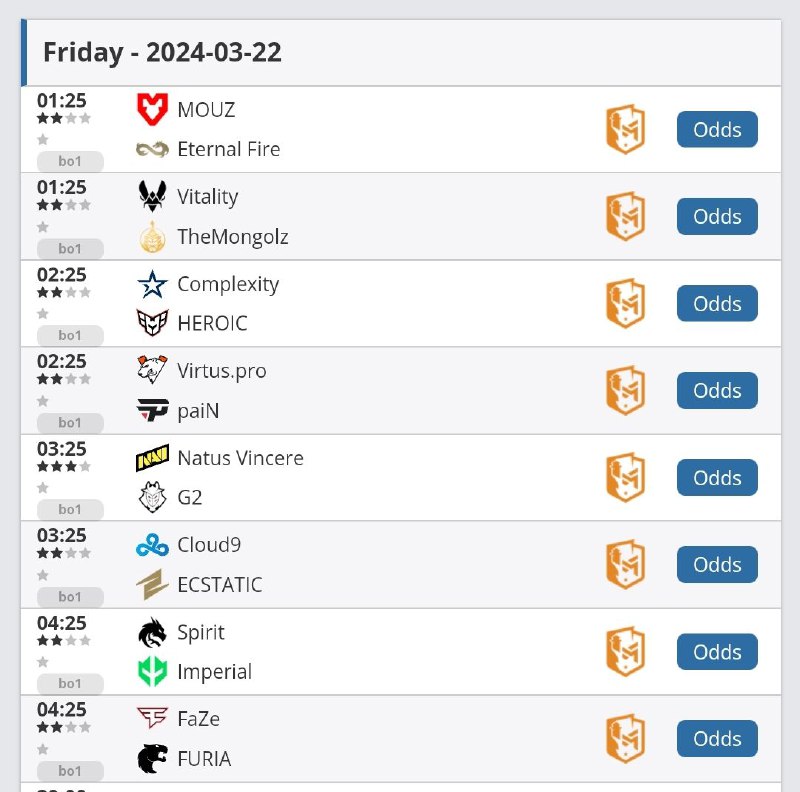Click the Natus Vincere logo
Image resolution: width=800 pixels, height=792 pixels.
pyautogui.click(x=152, y=458)
